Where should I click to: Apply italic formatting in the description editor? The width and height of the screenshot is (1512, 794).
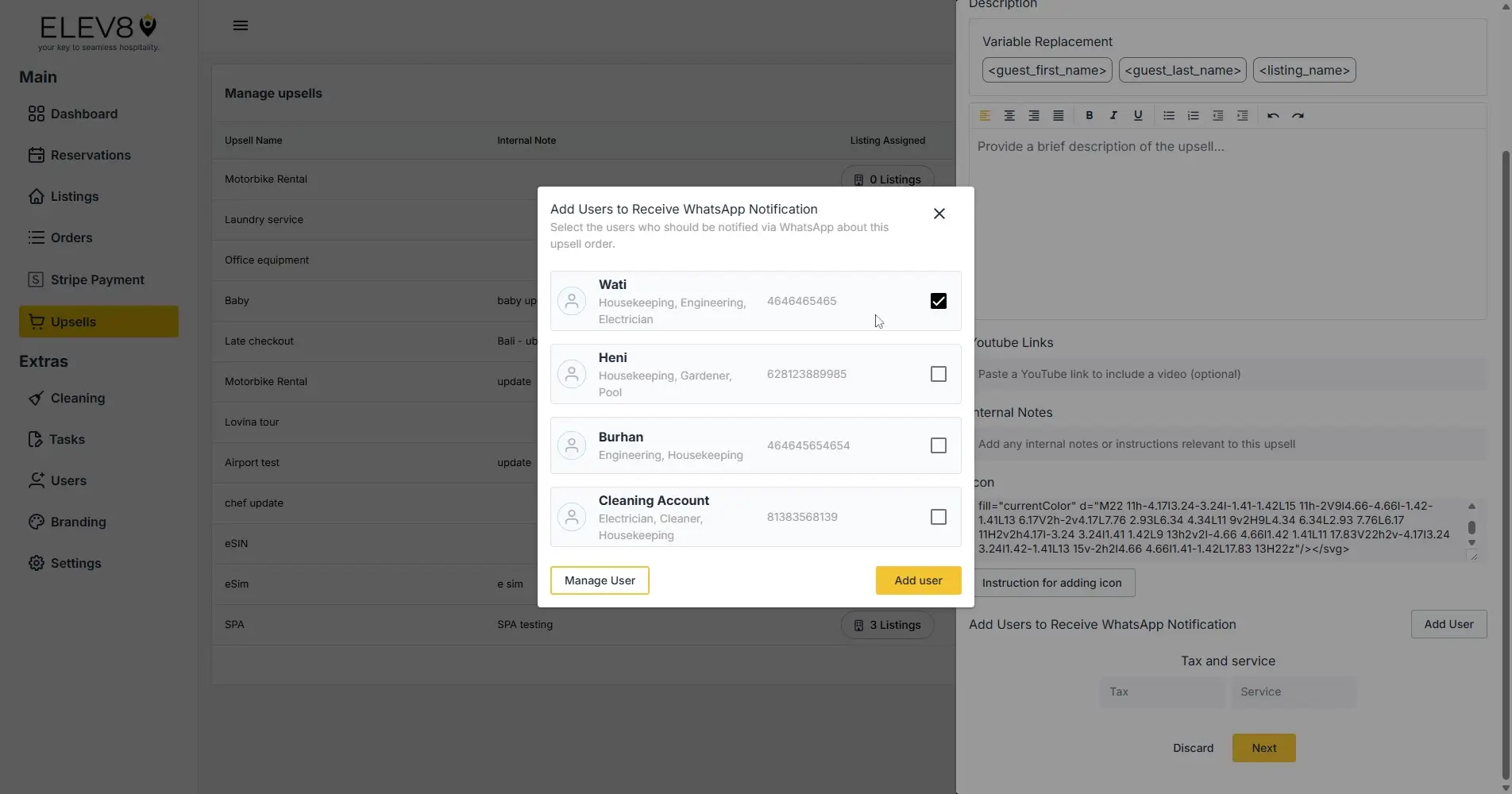click(x=1113, y=115)
